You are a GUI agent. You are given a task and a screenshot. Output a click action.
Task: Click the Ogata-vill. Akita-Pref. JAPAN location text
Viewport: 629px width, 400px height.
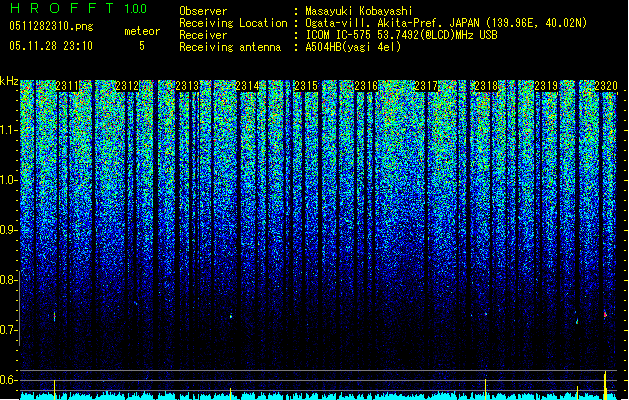446,23
